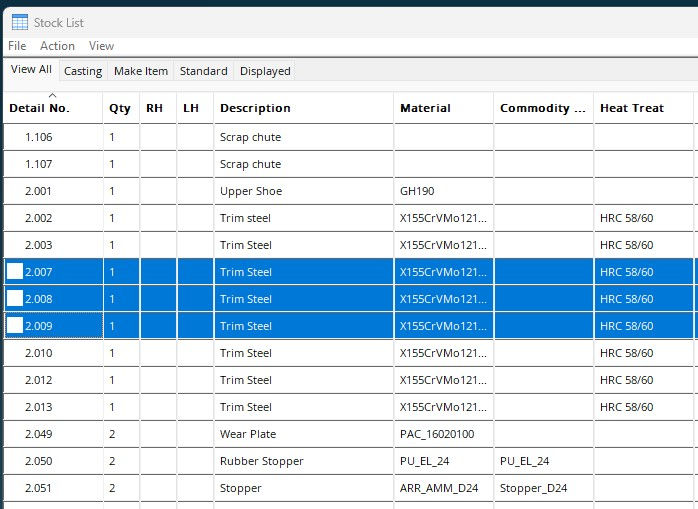Click X155CrVMo121 material in row 2.003
Viewport: 698px width, 509px height.
(x=443, y=245)
